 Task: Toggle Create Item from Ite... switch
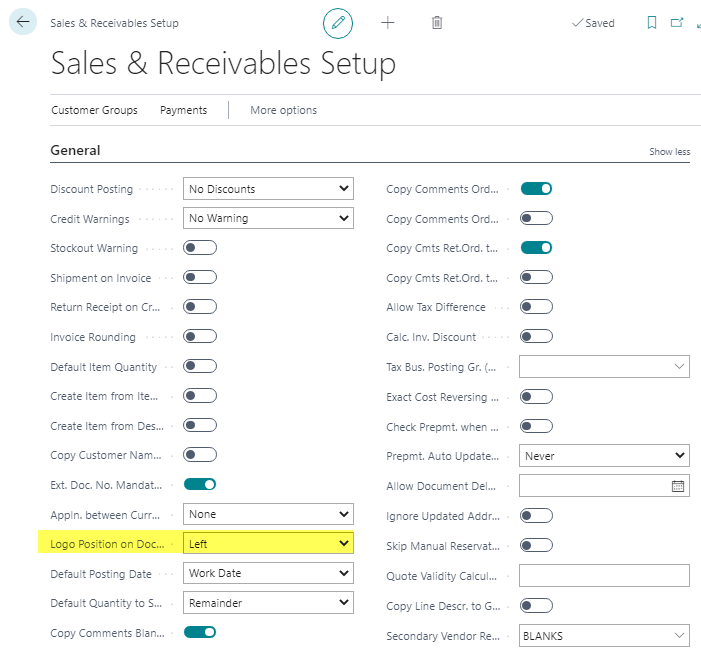tap(200, 396)
